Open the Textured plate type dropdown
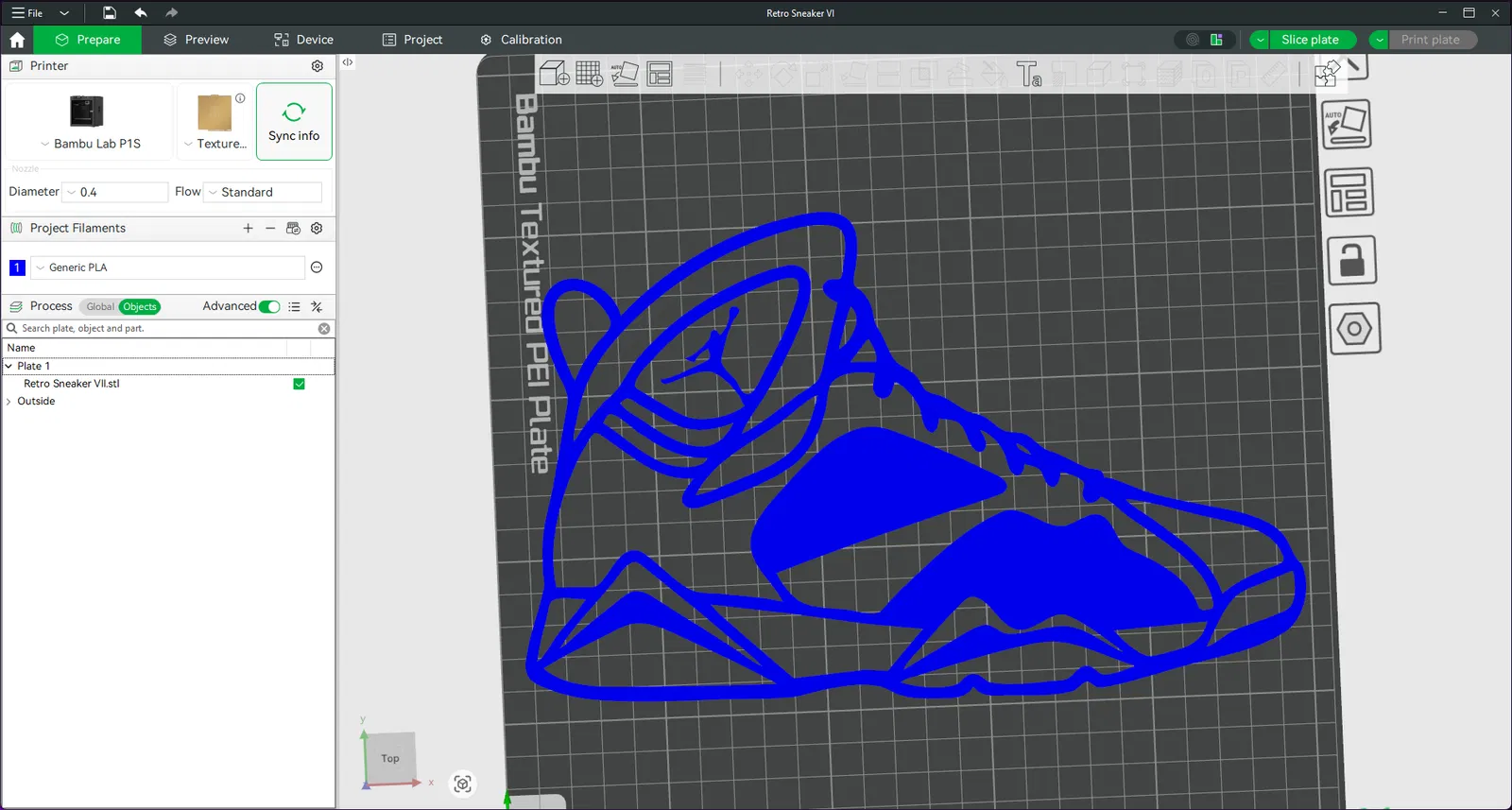The width and height of the screenshot is (1512, 810). [215, 144]
